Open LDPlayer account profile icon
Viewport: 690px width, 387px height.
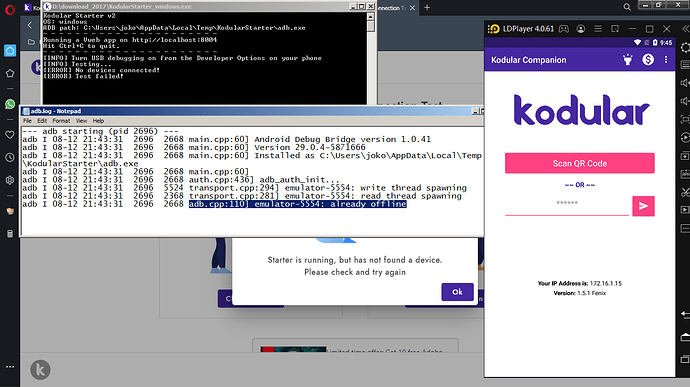(581, 29)
